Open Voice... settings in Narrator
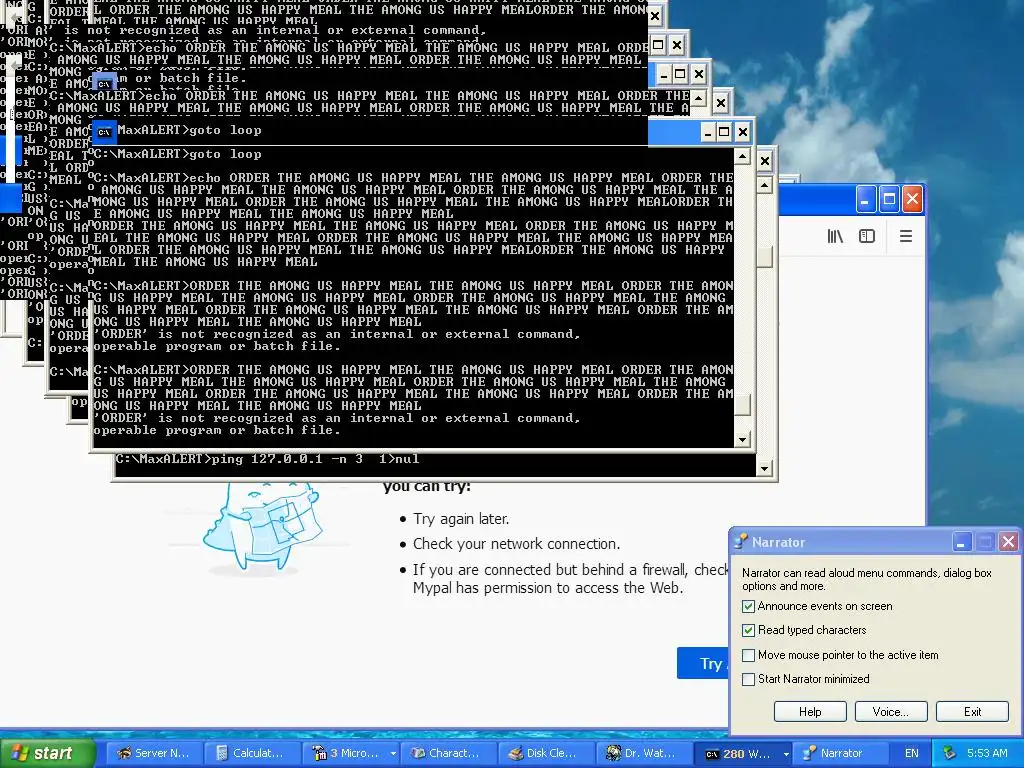This screenshot has height=768, width=1024. click(x=891, y=711)
